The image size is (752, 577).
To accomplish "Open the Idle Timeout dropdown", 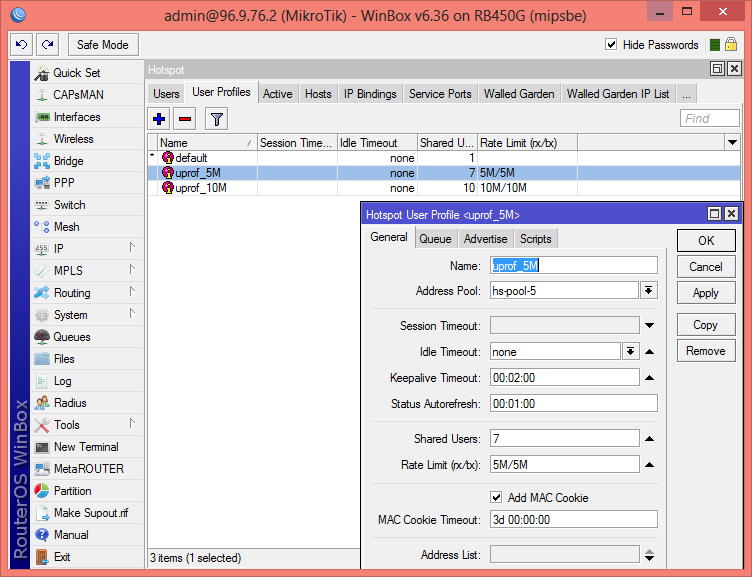I will pos(631,352).
